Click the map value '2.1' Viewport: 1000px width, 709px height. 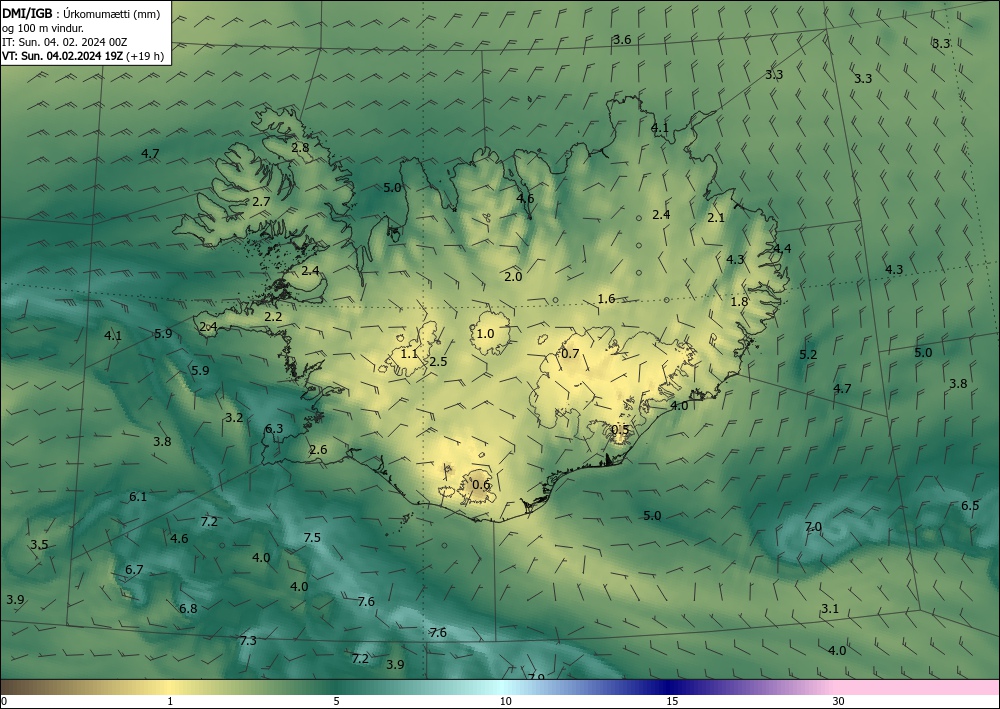point(716,217)
